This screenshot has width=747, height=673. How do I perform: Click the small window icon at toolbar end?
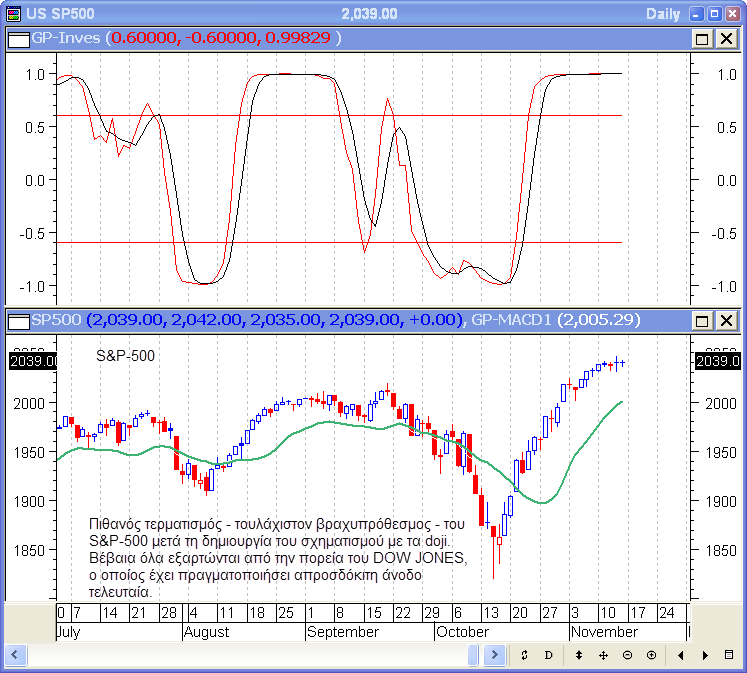coord(730,655)
